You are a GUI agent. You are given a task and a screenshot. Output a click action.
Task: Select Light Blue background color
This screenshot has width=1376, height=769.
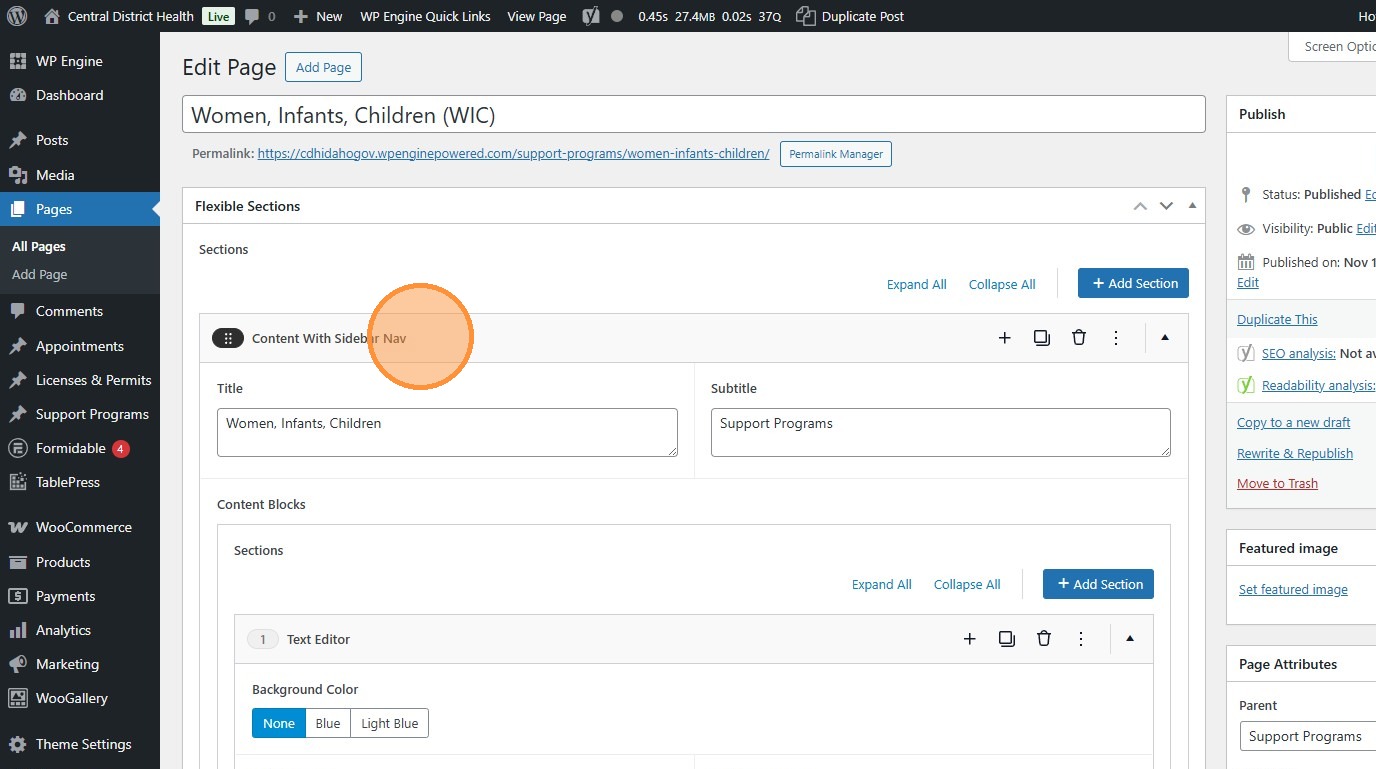tap(390, 723)
